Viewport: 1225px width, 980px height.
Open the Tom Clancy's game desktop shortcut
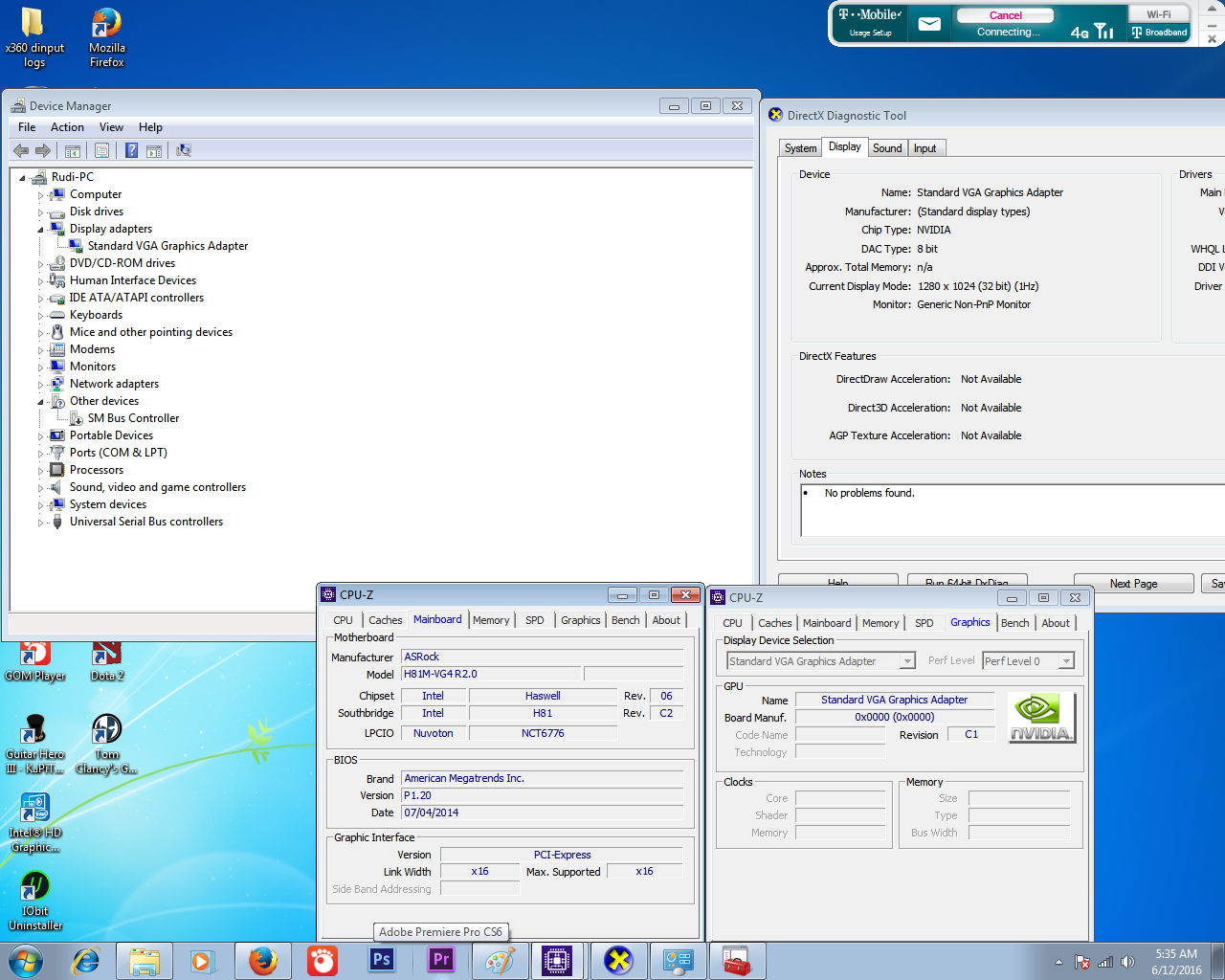click(107, 745)
